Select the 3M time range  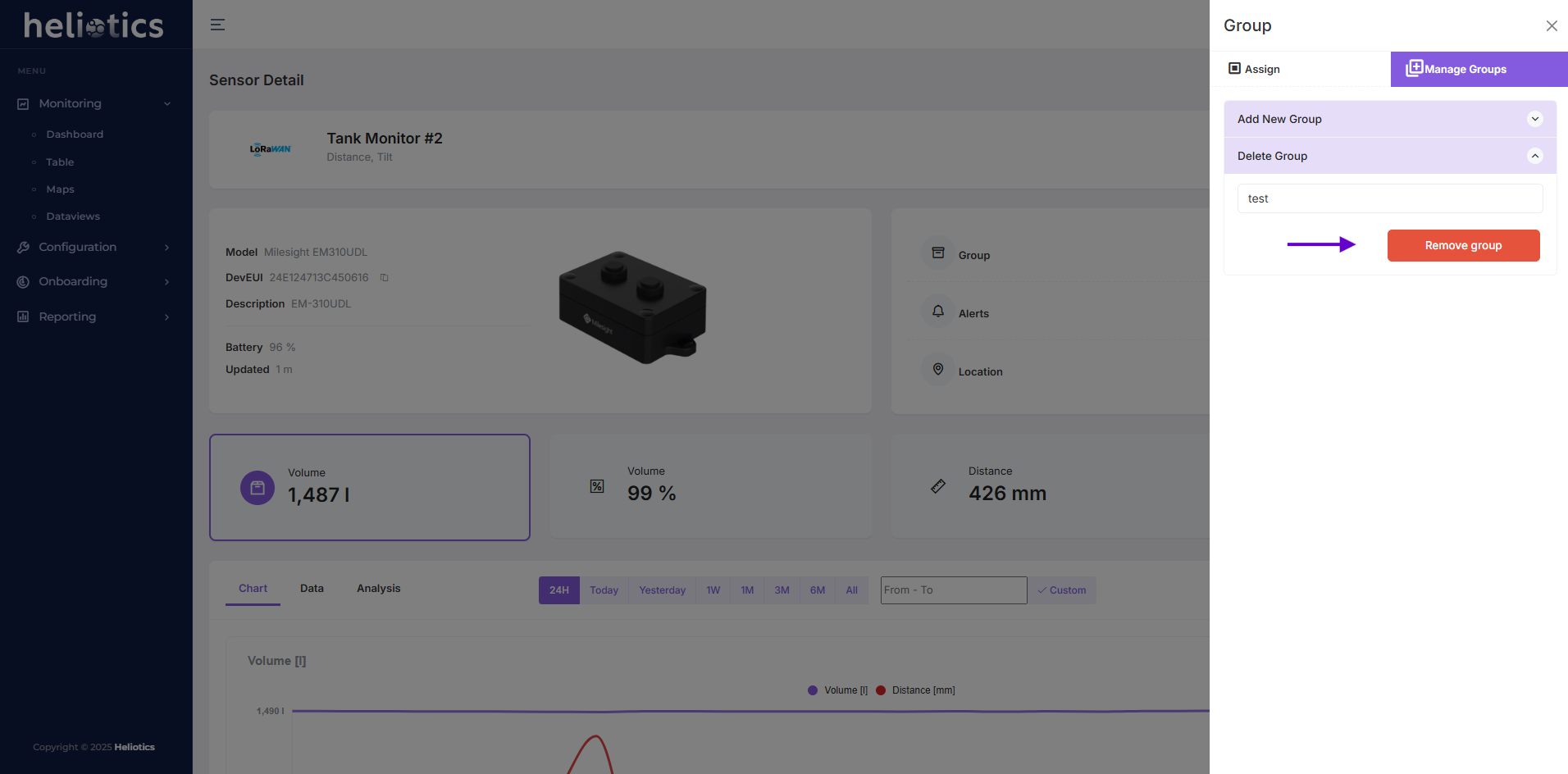point(782,590)
